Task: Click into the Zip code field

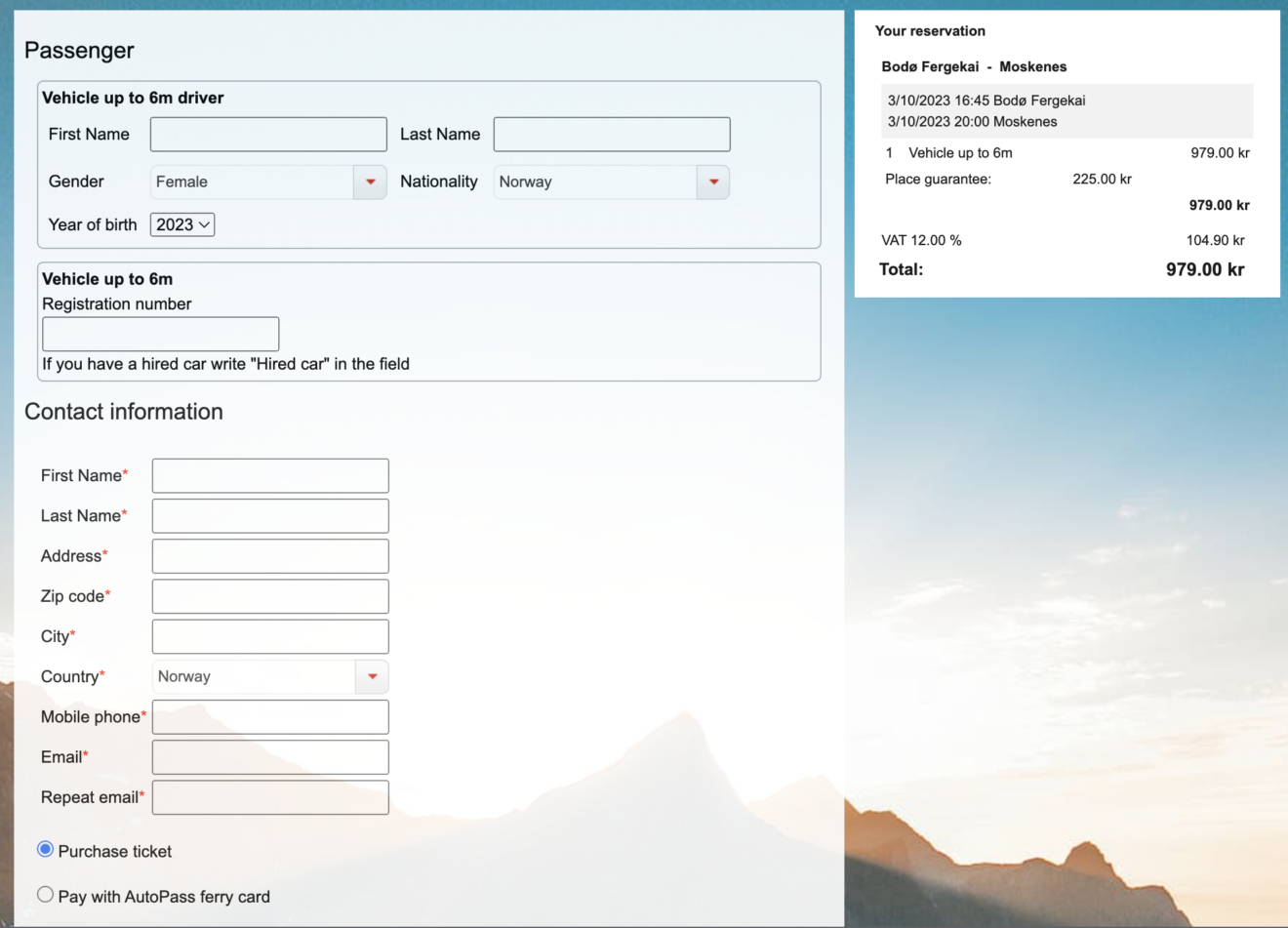Action: (x=270, y=596)
